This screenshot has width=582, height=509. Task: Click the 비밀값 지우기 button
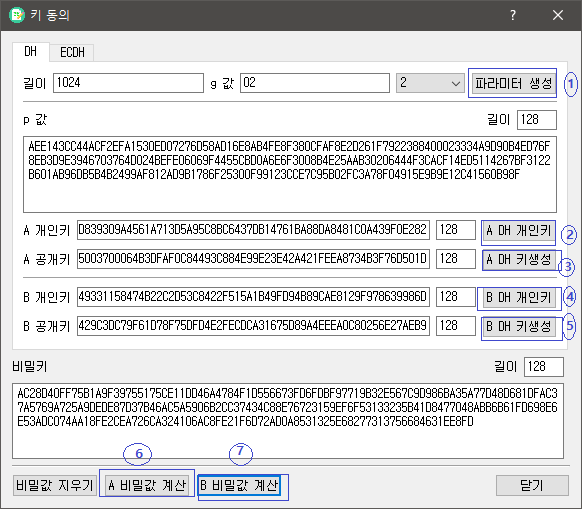coord(55,485)
